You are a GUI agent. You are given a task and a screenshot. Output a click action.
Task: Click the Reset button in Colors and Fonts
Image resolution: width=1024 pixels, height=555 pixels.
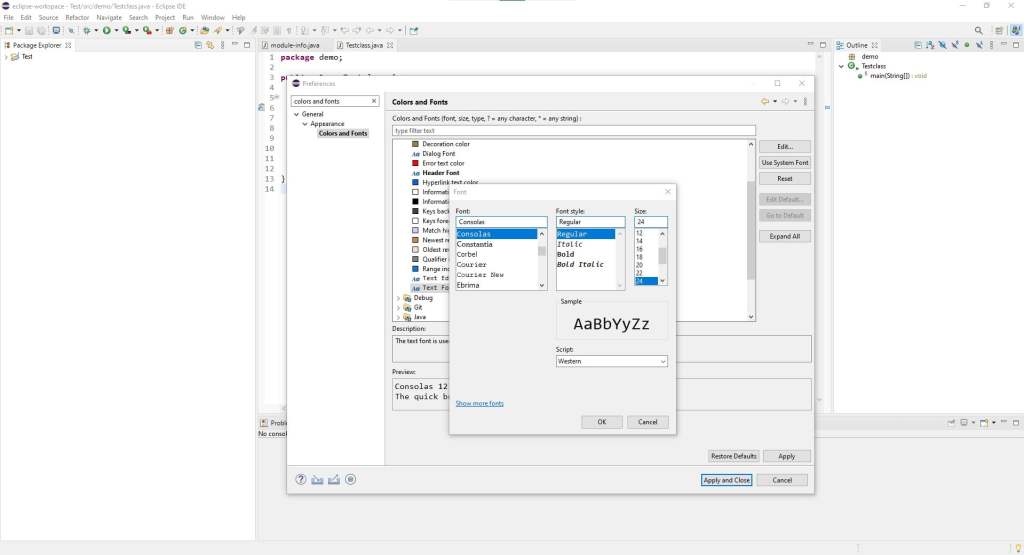coord(784,178)
